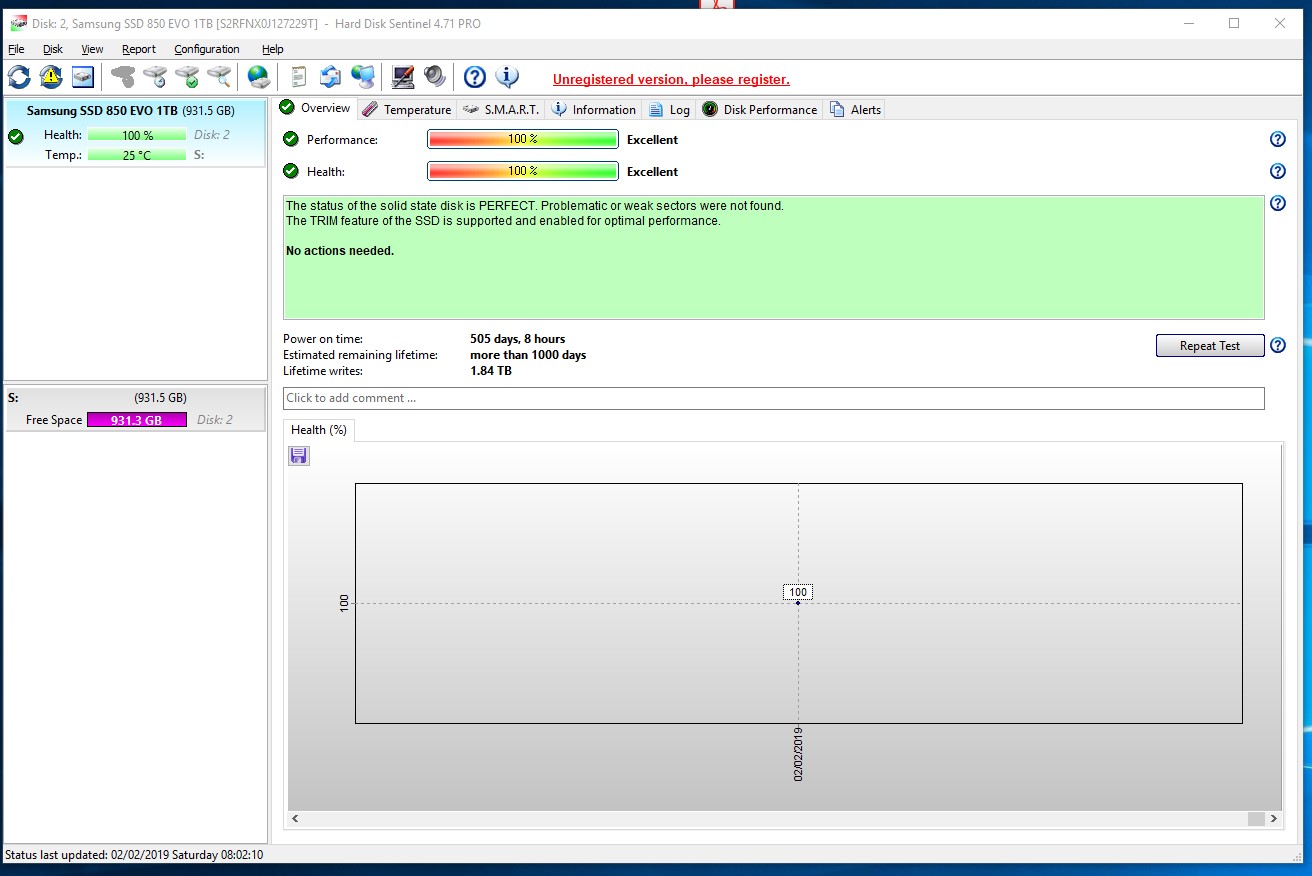Click the help icon beside Performance row
The image size is (1312, 876).
pyautogui.click(x=1277, y=140)
